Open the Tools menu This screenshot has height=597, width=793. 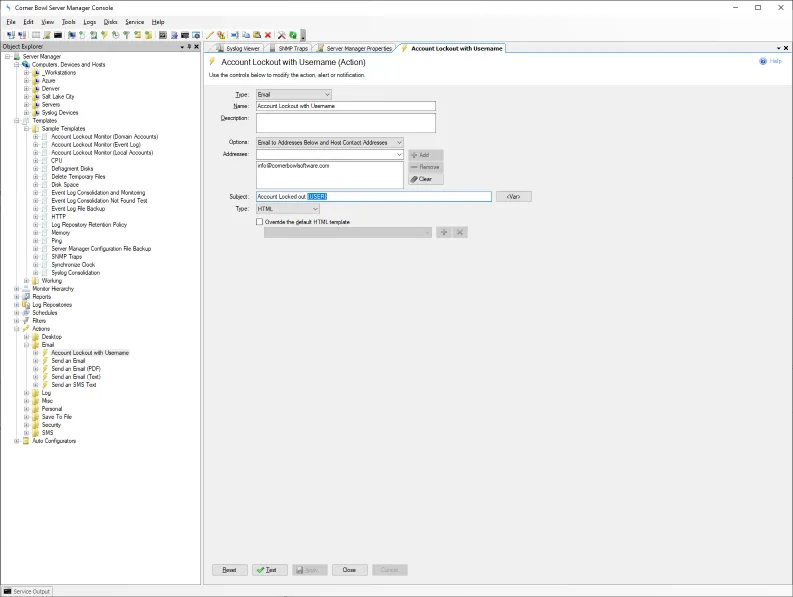68,22
